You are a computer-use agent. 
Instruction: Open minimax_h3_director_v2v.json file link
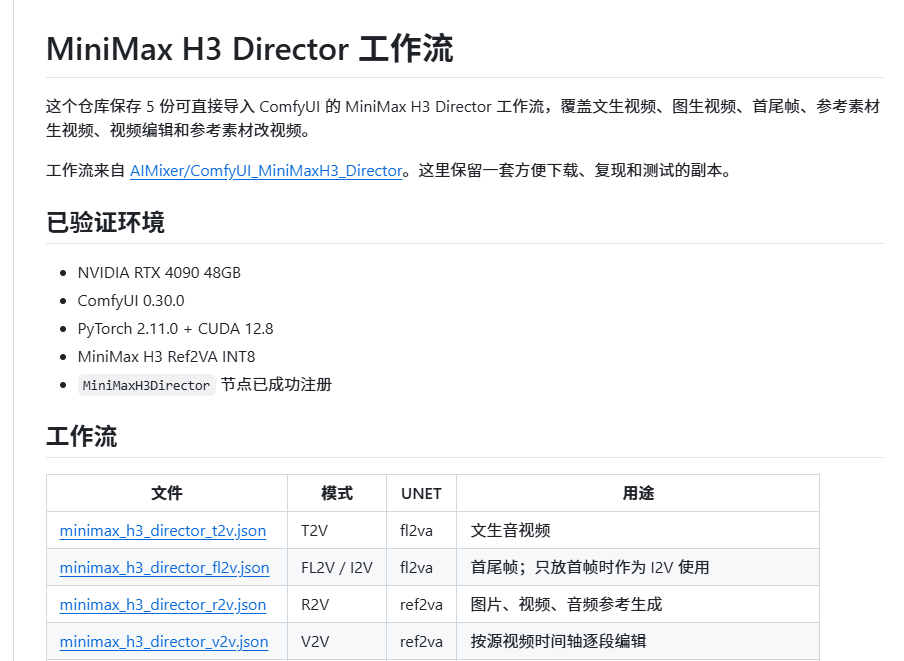(x=164, y=641)
